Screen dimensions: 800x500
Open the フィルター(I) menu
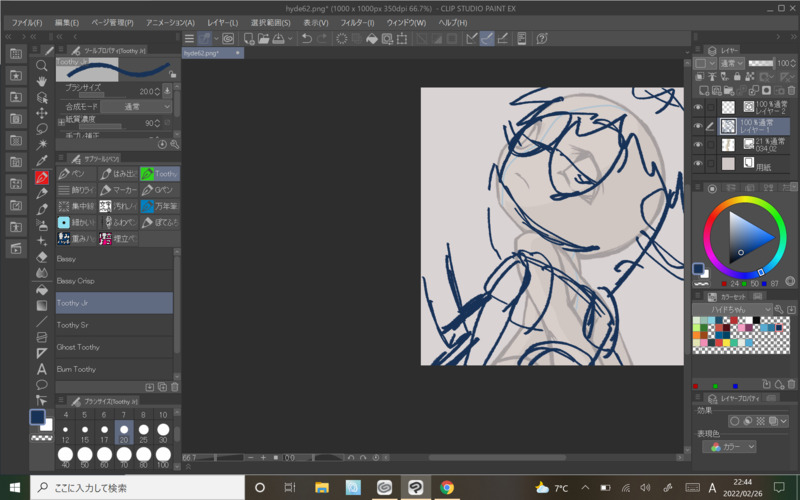[x=357, y=23]
